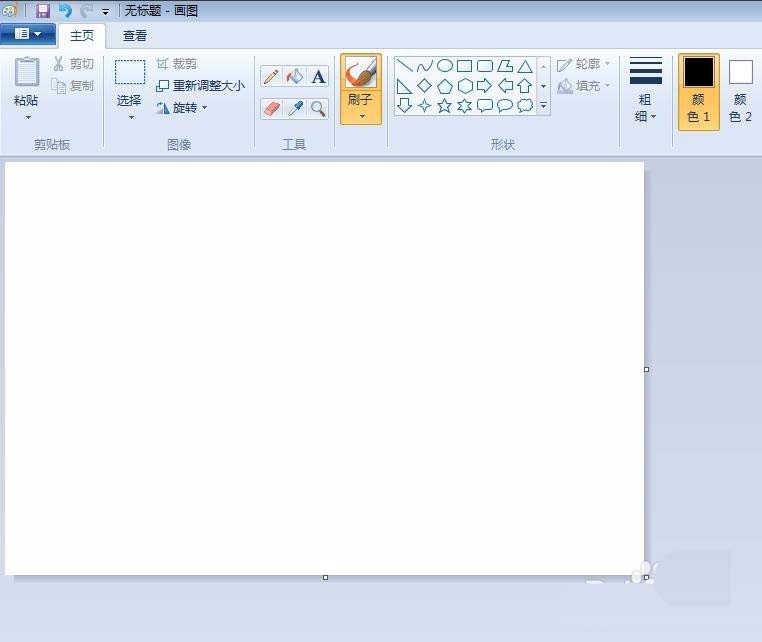Expand the Select (选择) dropdown arrow
Screen dimensions: 762x642
[x=131, y=118]
